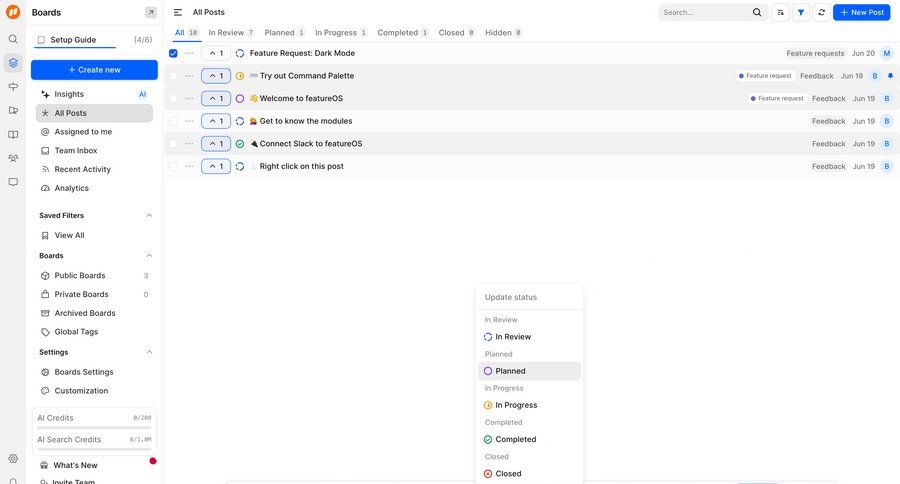Tick the Setup Guide checkbox
The width and height of the screenshot is (900, 484).
click(x=41, y=40)
